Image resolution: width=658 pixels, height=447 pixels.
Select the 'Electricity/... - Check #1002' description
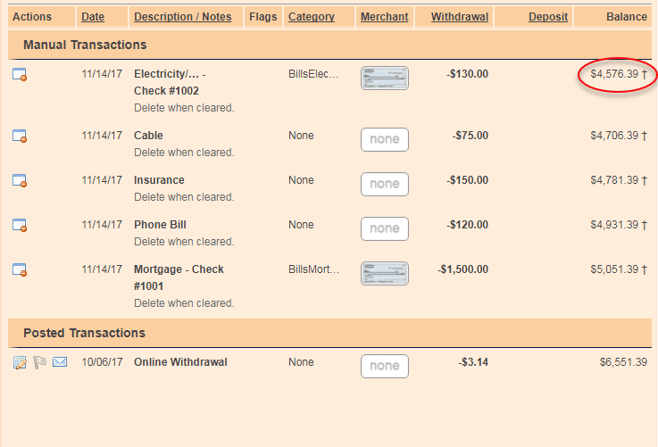coord(170,82)
